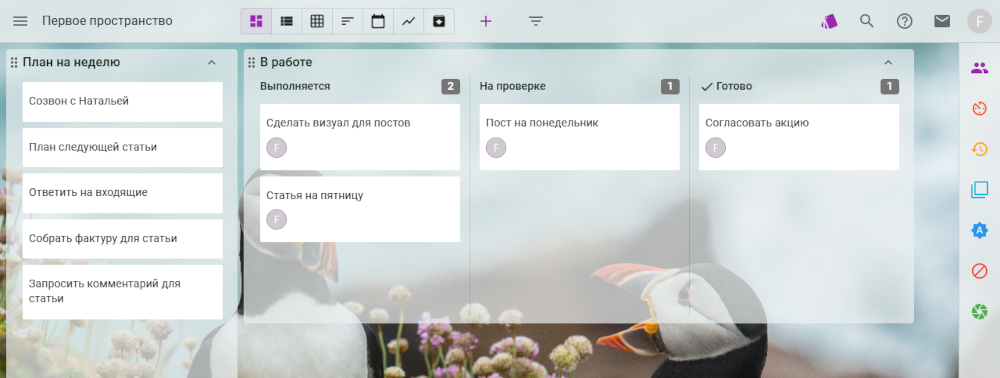Click the Первое пространство title
The height and width of the screenshot is (378, 1000).
107,21
